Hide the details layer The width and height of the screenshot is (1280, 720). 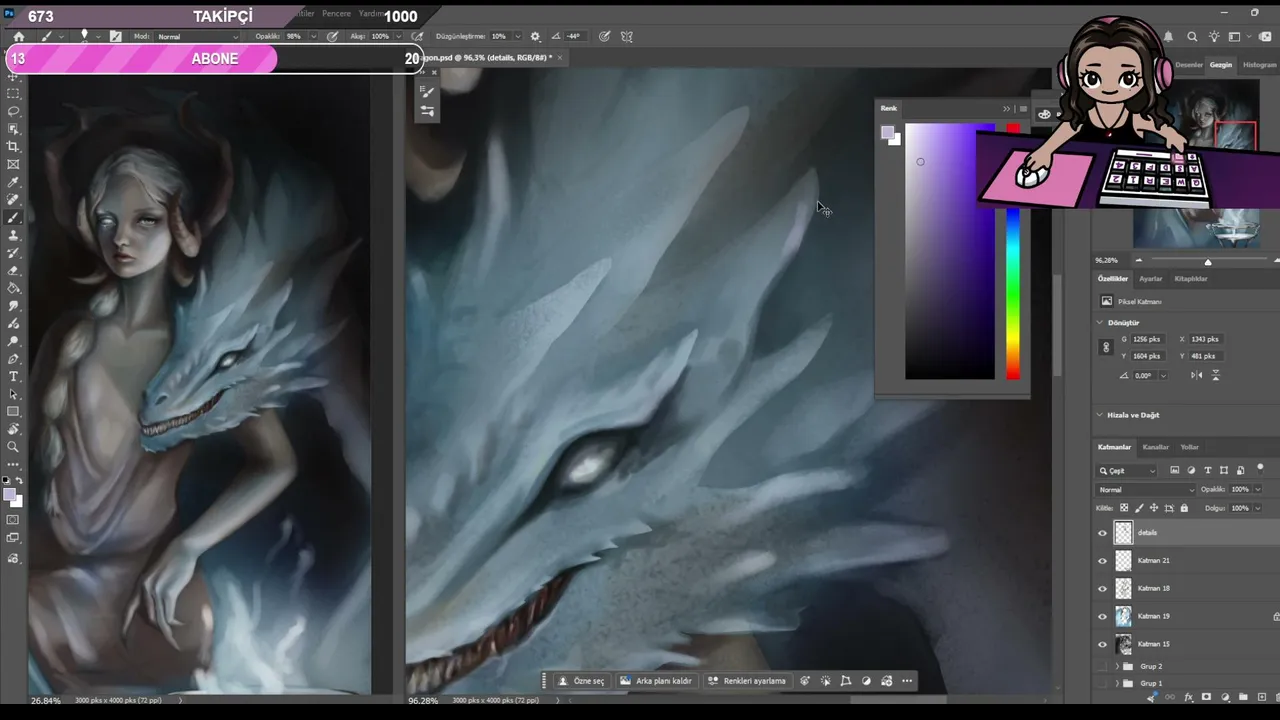click(1103, 533)
